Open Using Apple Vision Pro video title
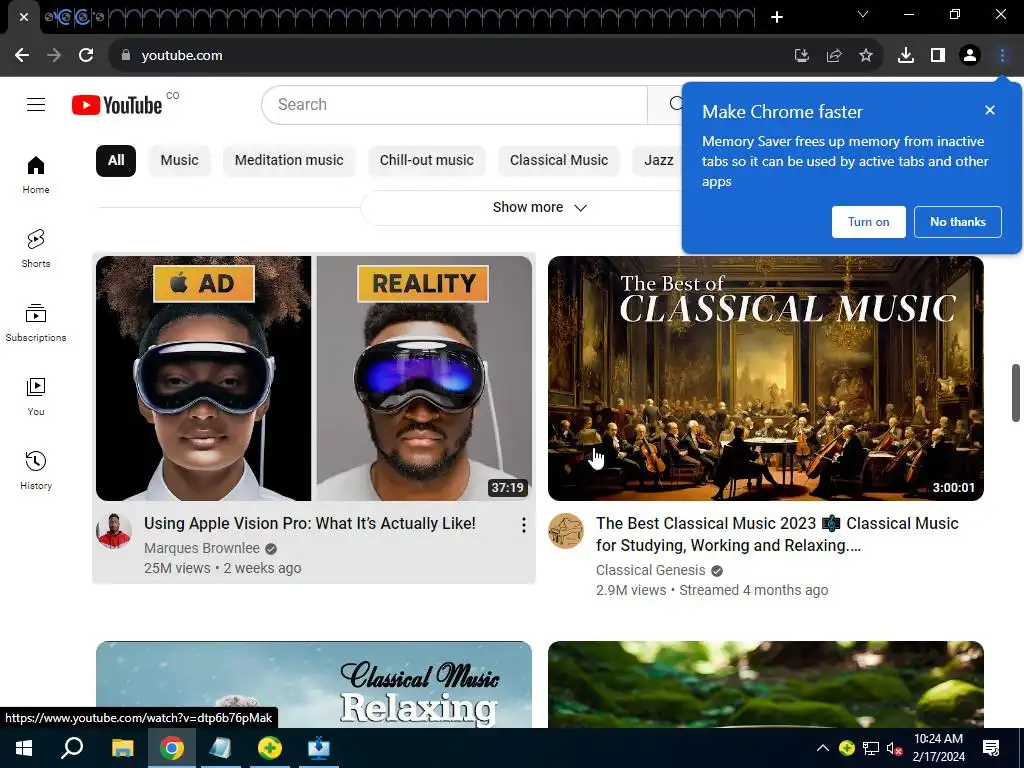 pos(310,524)
